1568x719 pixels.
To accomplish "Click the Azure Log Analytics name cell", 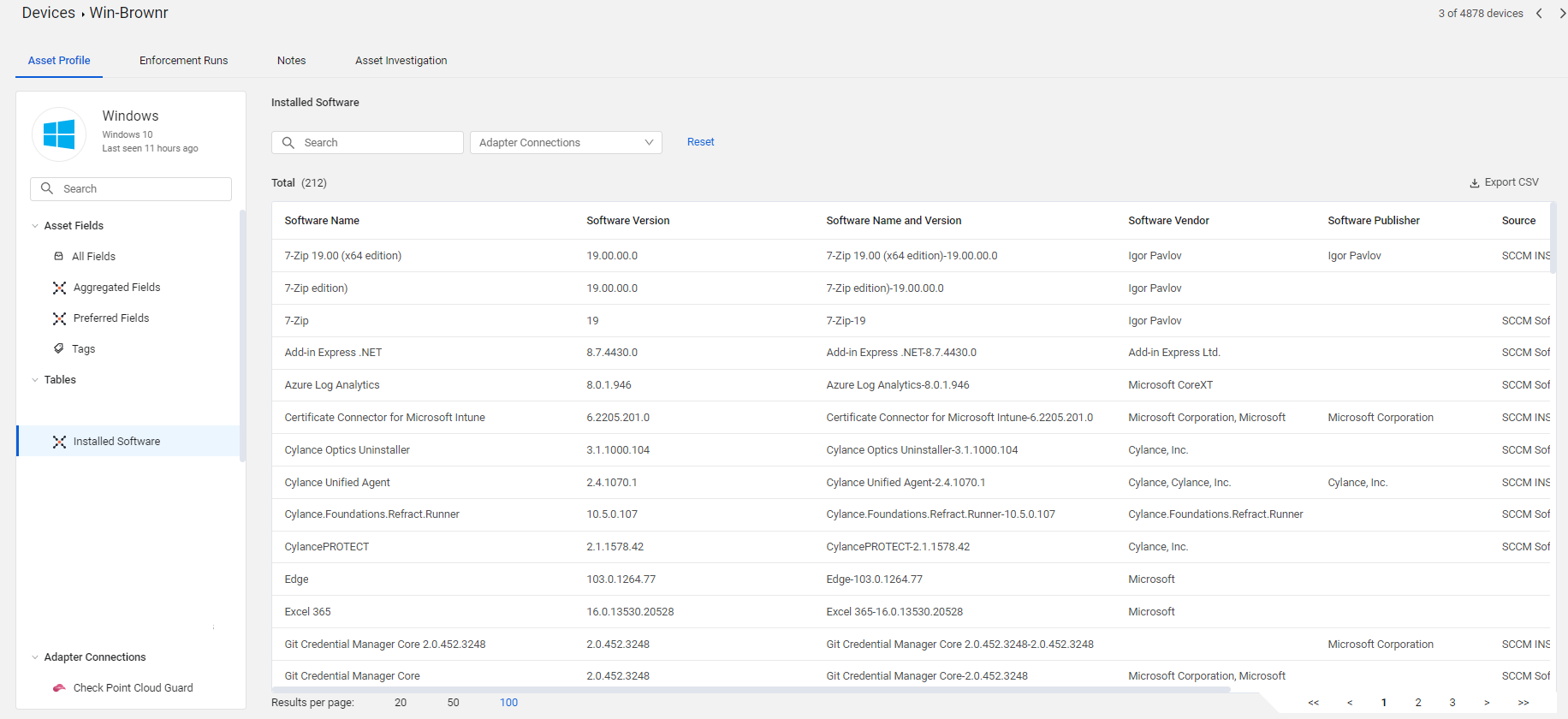I will click(x=332, y=385).
